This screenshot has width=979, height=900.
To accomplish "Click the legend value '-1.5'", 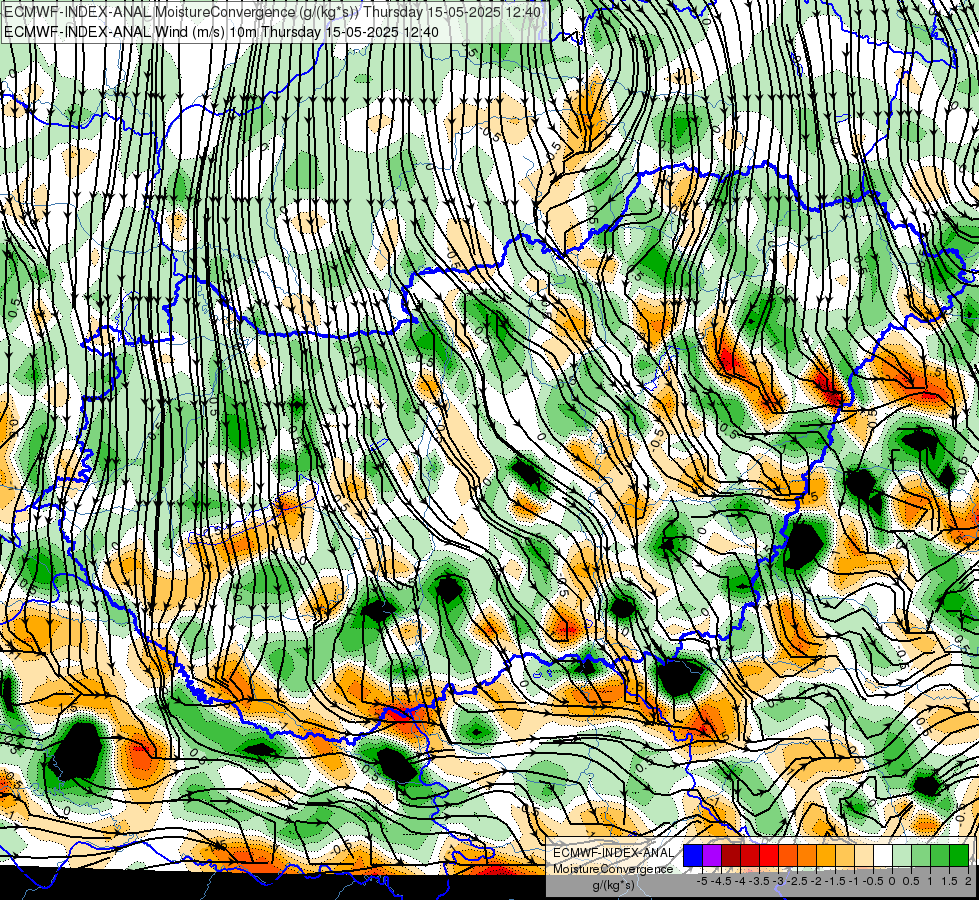I will coord(835,881).
